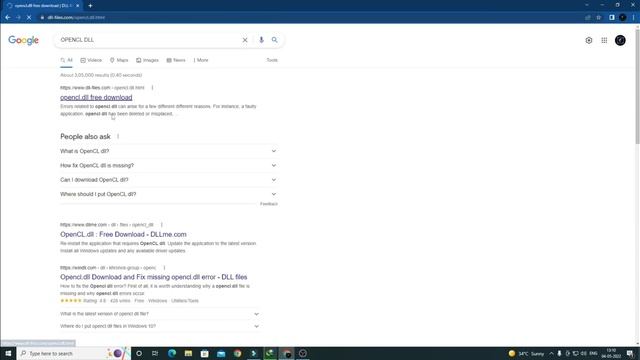This screenshot has height=360, width=640.
Task: Open Google settings gear
Action: tap(589, 40)
